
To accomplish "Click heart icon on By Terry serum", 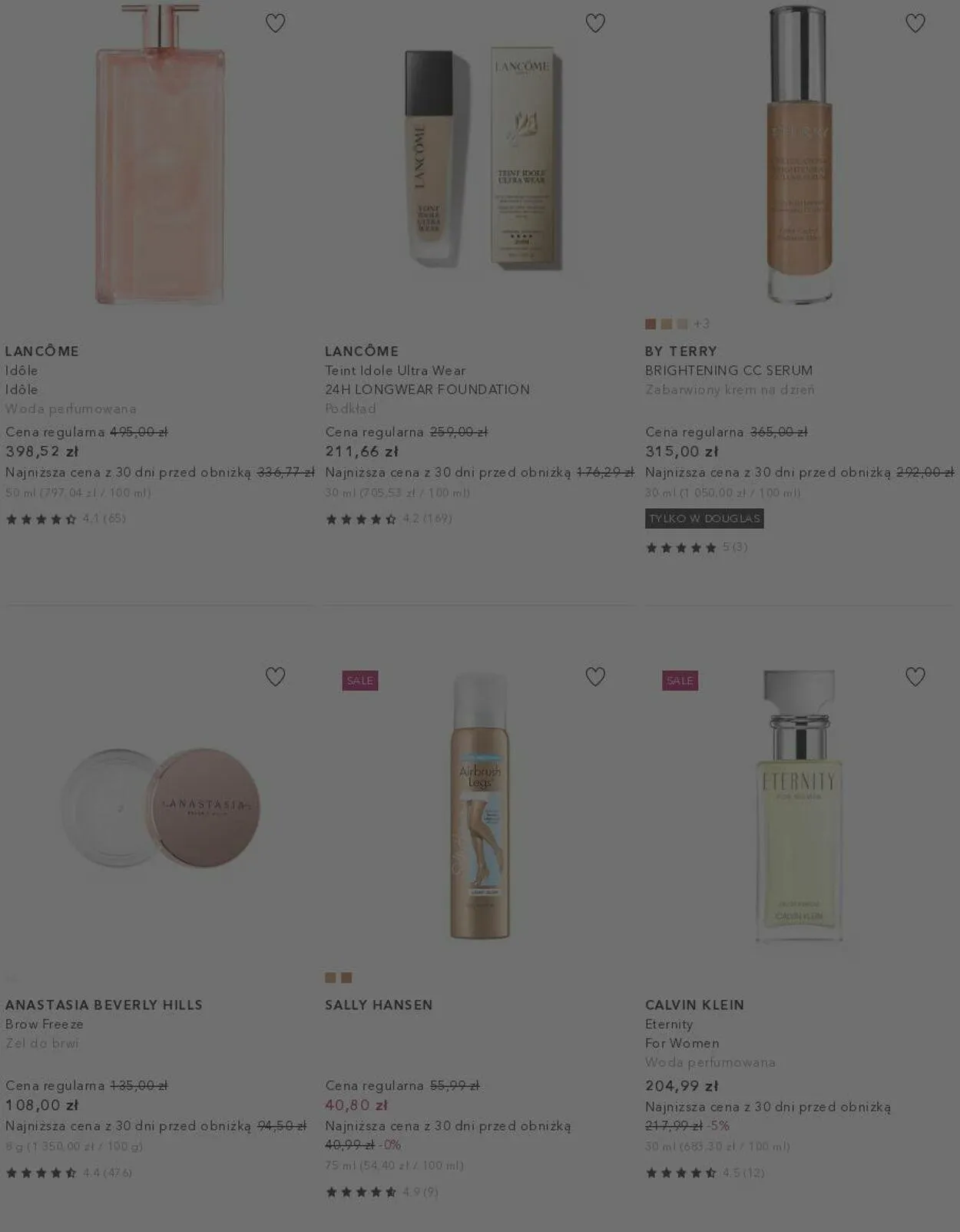I will point(915,24).
